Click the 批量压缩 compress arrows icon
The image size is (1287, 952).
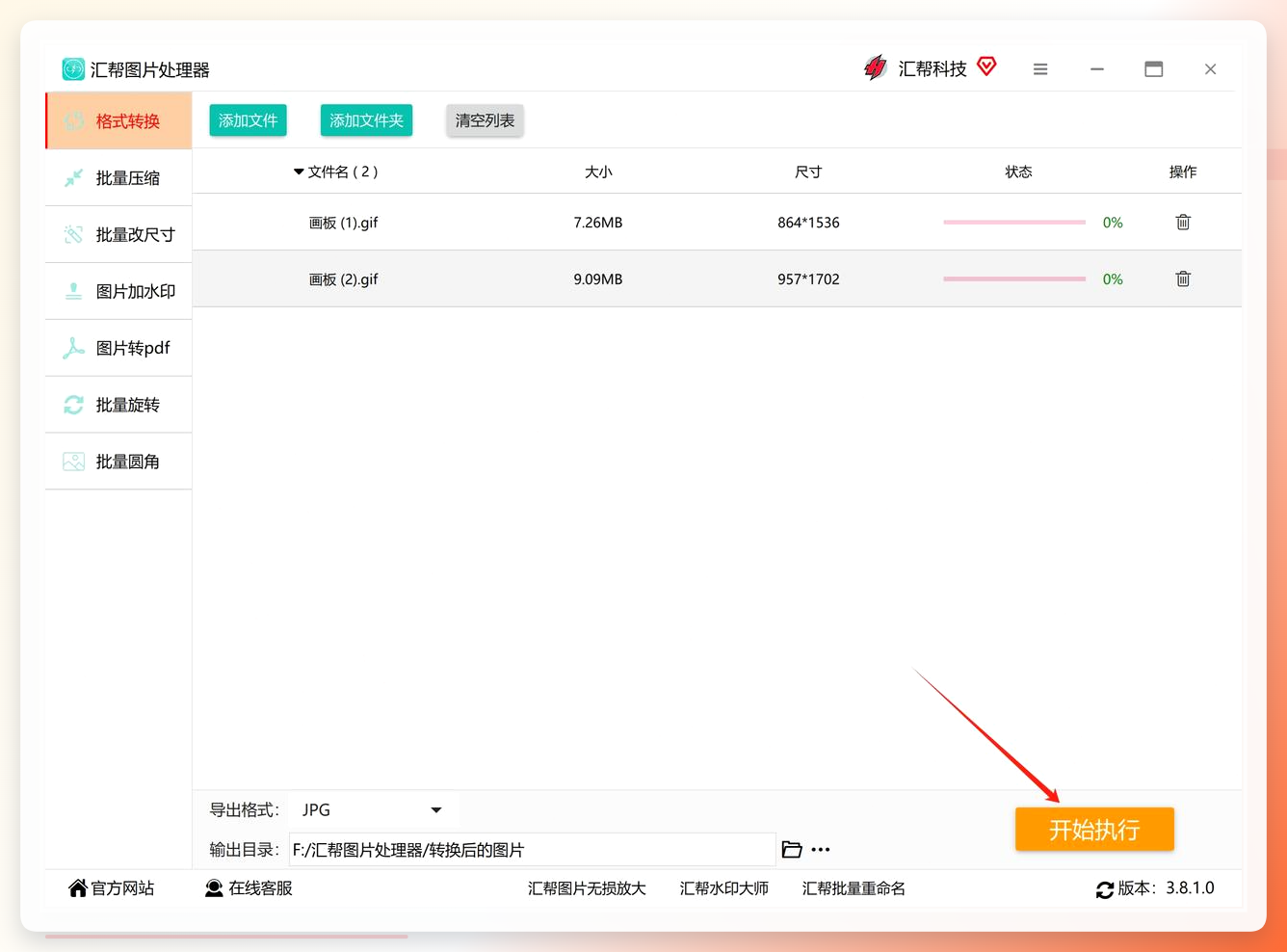tap(74, 178)
